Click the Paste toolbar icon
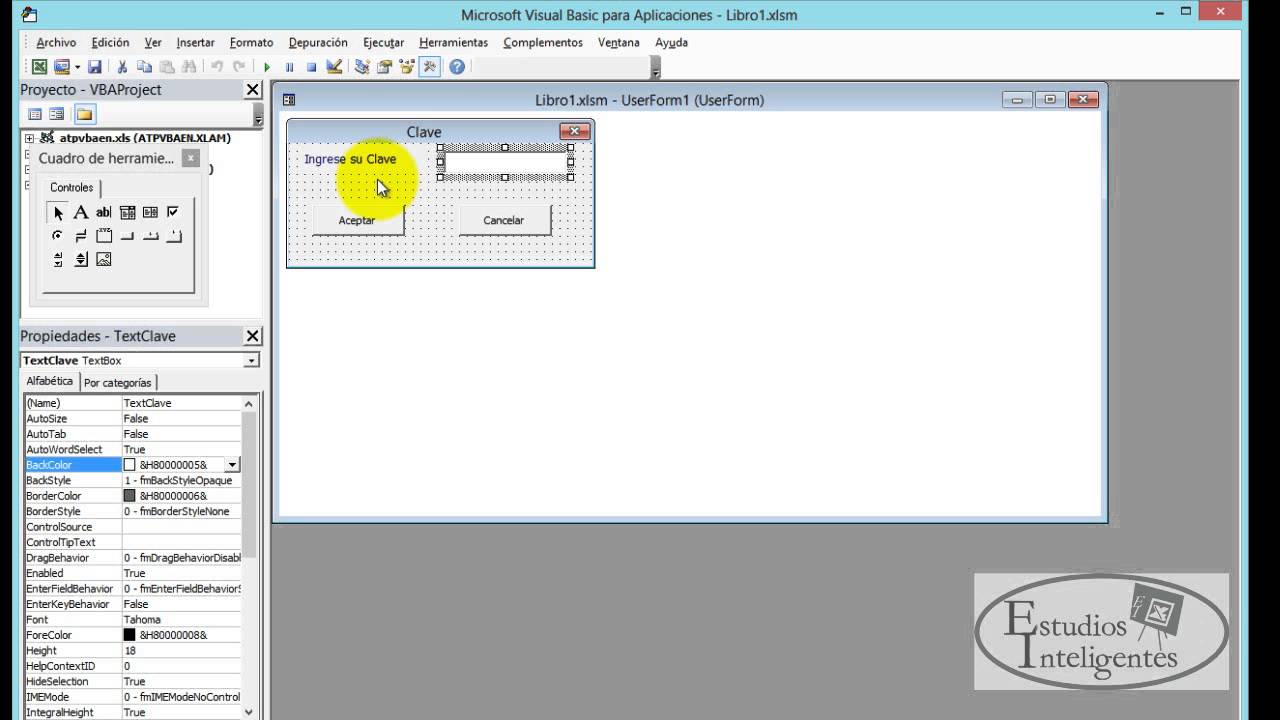This screenshot has height=720, width=1280. (166, 67)
